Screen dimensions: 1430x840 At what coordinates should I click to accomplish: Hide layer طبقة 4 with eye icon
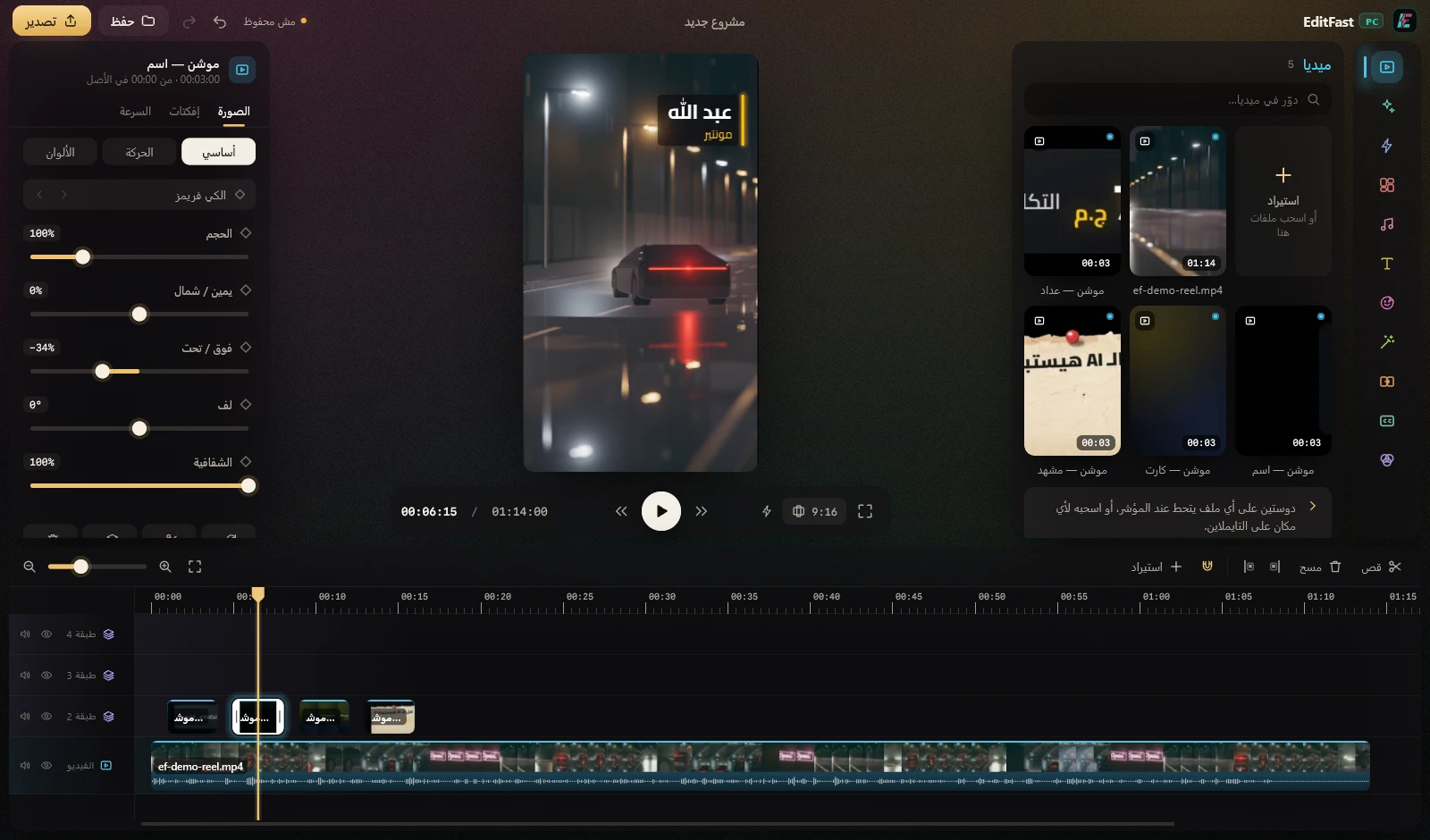(x=46, y=634)
